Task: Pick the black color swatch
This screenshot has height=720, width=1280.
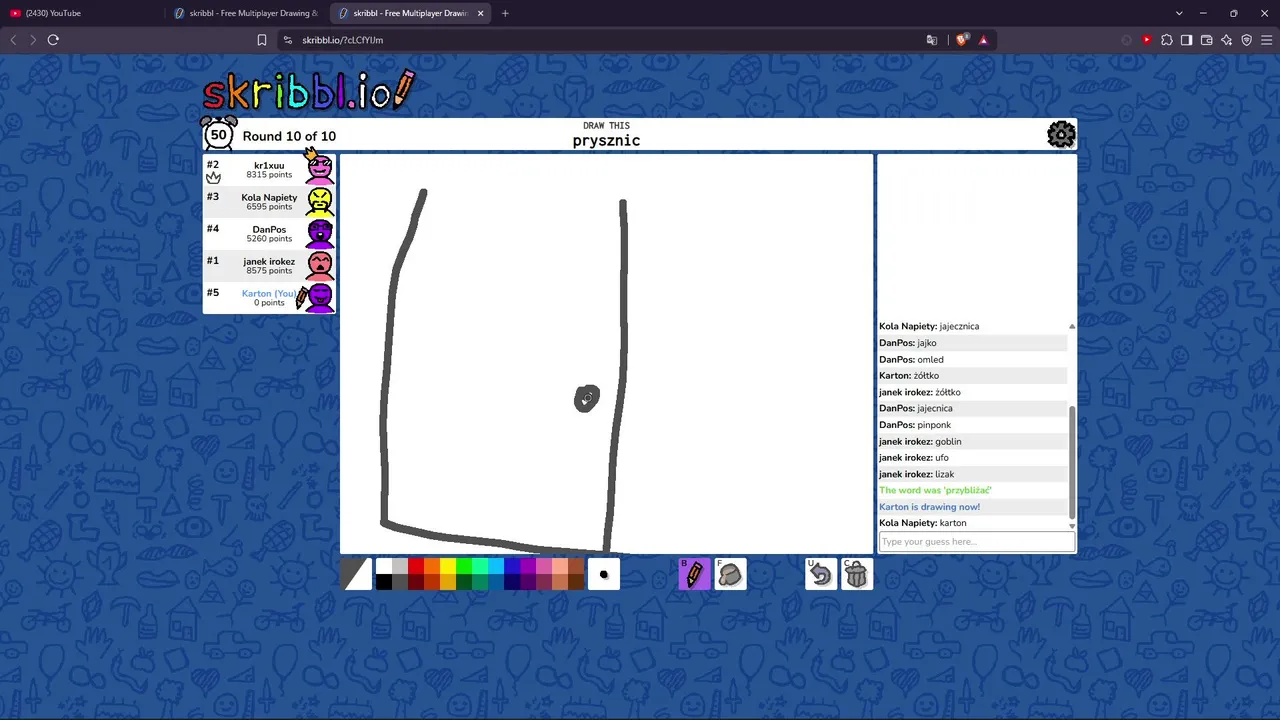Action: tap(384, 582)
